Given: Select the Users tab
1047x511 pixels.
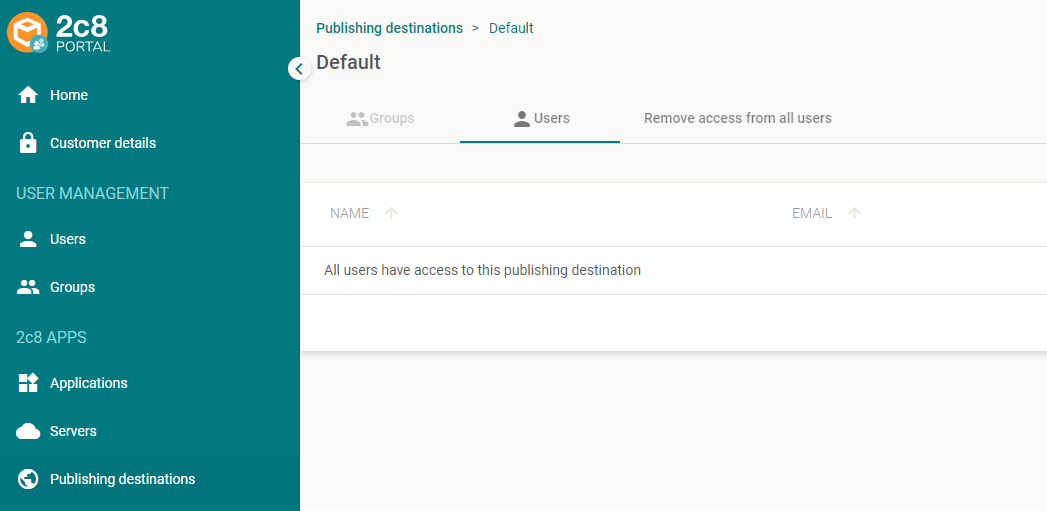Looking at the screenshot, I should pyautogui.click(x=540, y=118).
